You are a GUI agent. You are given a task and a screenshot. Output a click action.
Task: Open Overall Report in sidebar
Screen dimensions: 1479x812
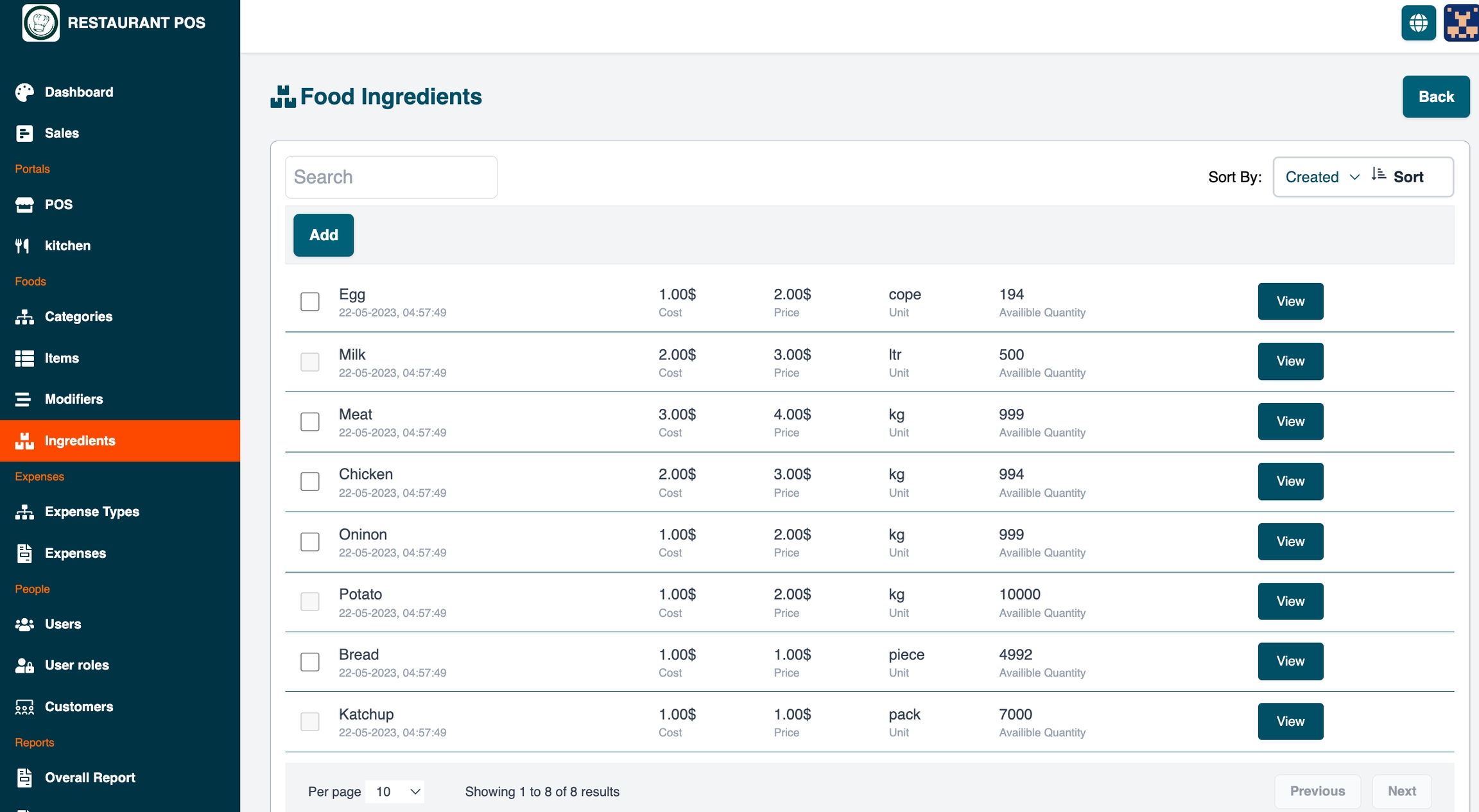[x=90, y=778]
